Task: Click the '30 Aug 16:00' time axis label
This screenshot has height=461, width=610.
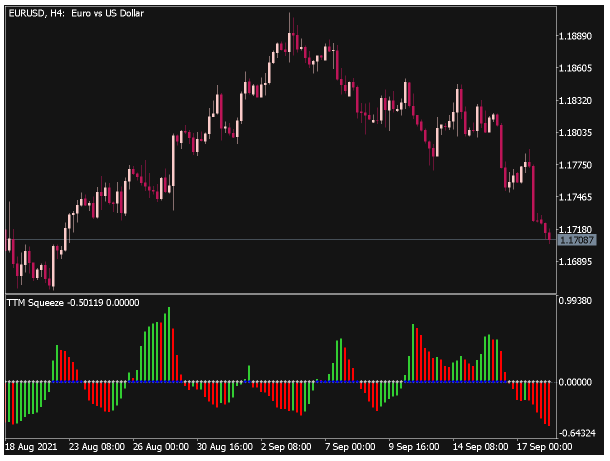Action: [225, 447]
